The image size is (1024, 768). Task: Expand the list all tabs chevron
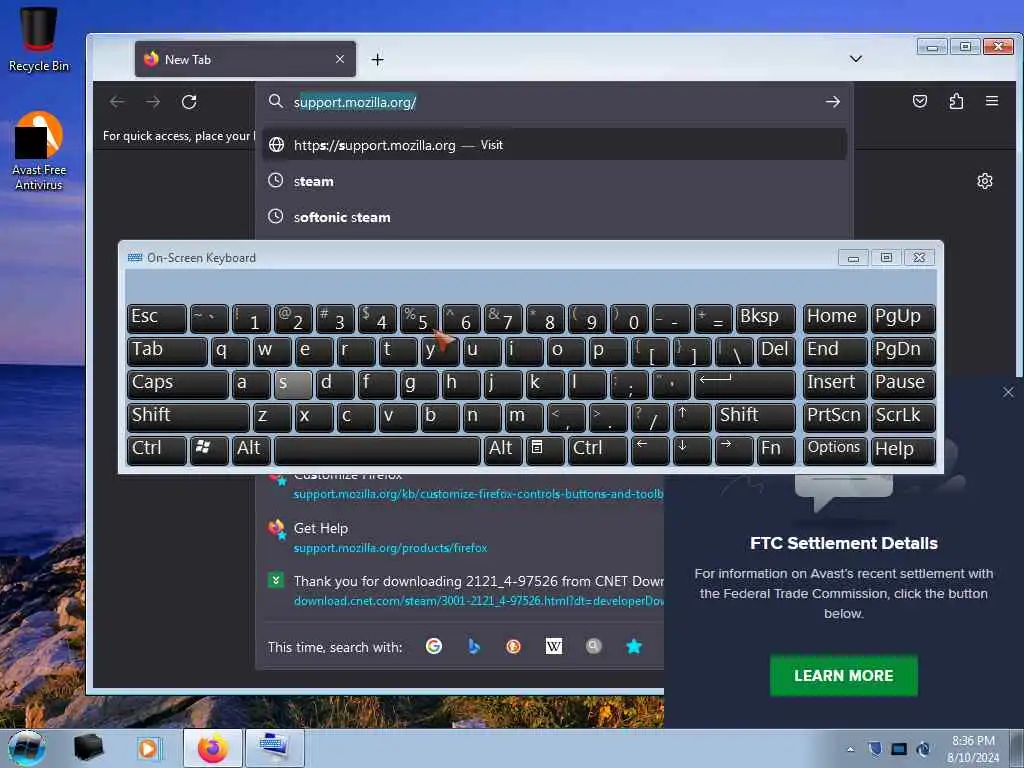pyautogui.click(x=856, y=59)
